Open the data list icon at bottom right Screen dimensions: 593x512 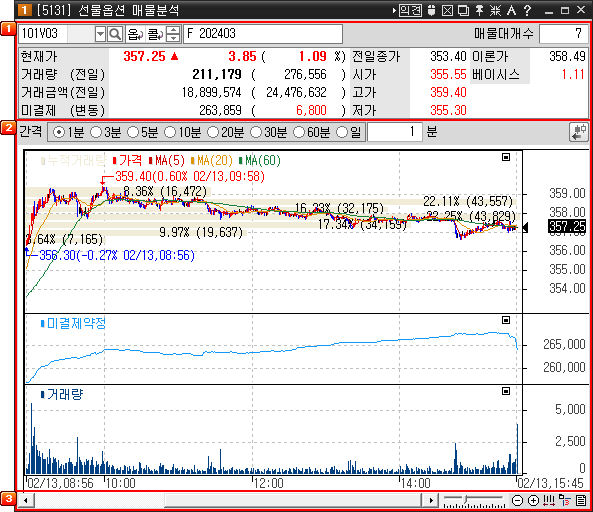point(581,501)
